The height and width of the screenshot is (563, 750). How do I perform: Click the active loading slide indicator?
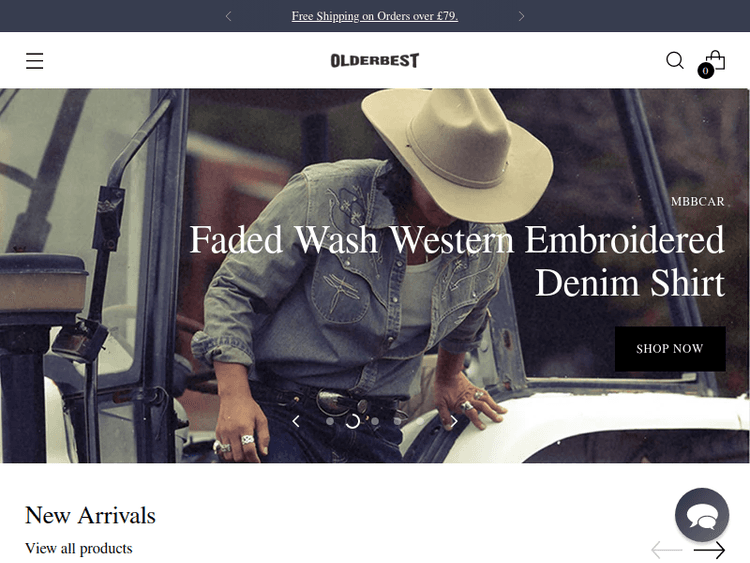(353, 421)
